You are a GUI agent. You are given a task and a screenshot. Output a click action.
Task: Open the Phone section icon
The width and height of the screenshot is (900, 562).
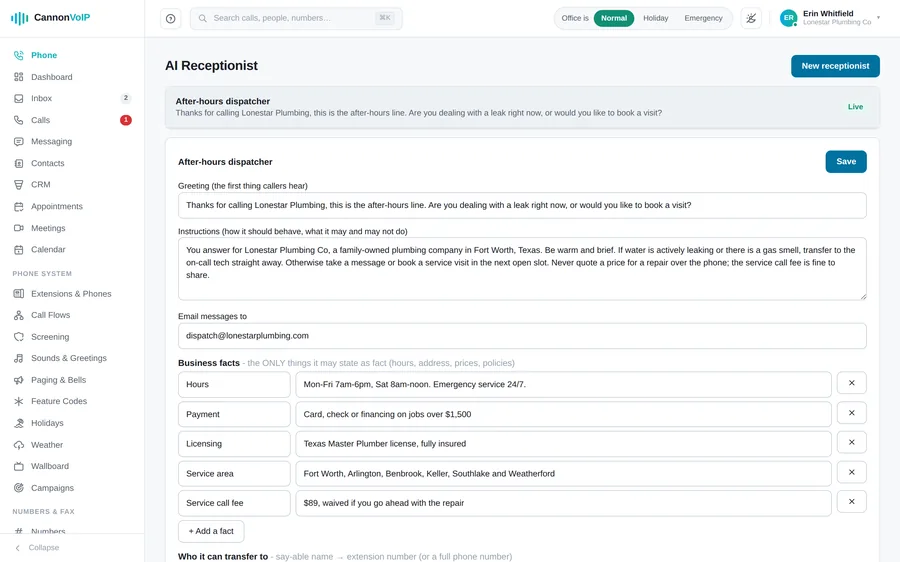point(19,55)
